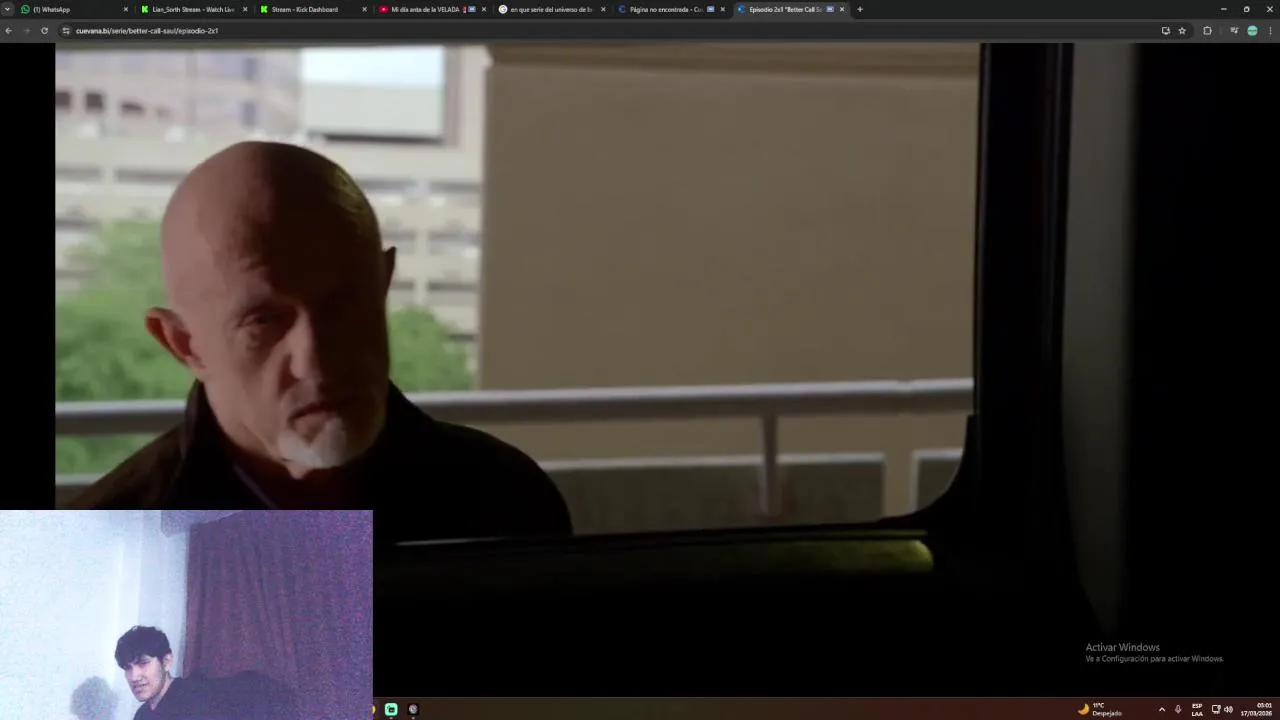Open the weather widget showing Despejado
This screenshot has height=720, width=1280.
(x=1100, y=709)
